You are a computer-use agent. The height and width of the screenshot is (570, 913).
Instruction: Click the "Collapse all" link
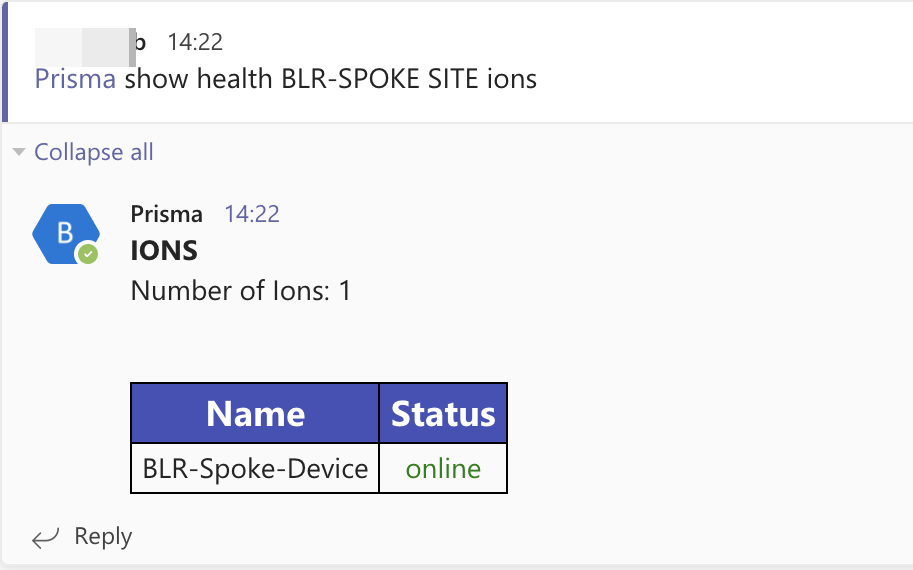[x=94, y=152]
